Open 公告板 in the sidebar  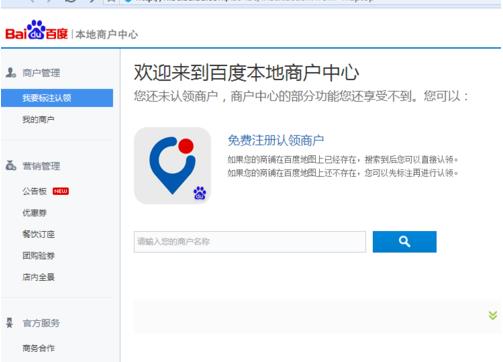tap(34, 191)
